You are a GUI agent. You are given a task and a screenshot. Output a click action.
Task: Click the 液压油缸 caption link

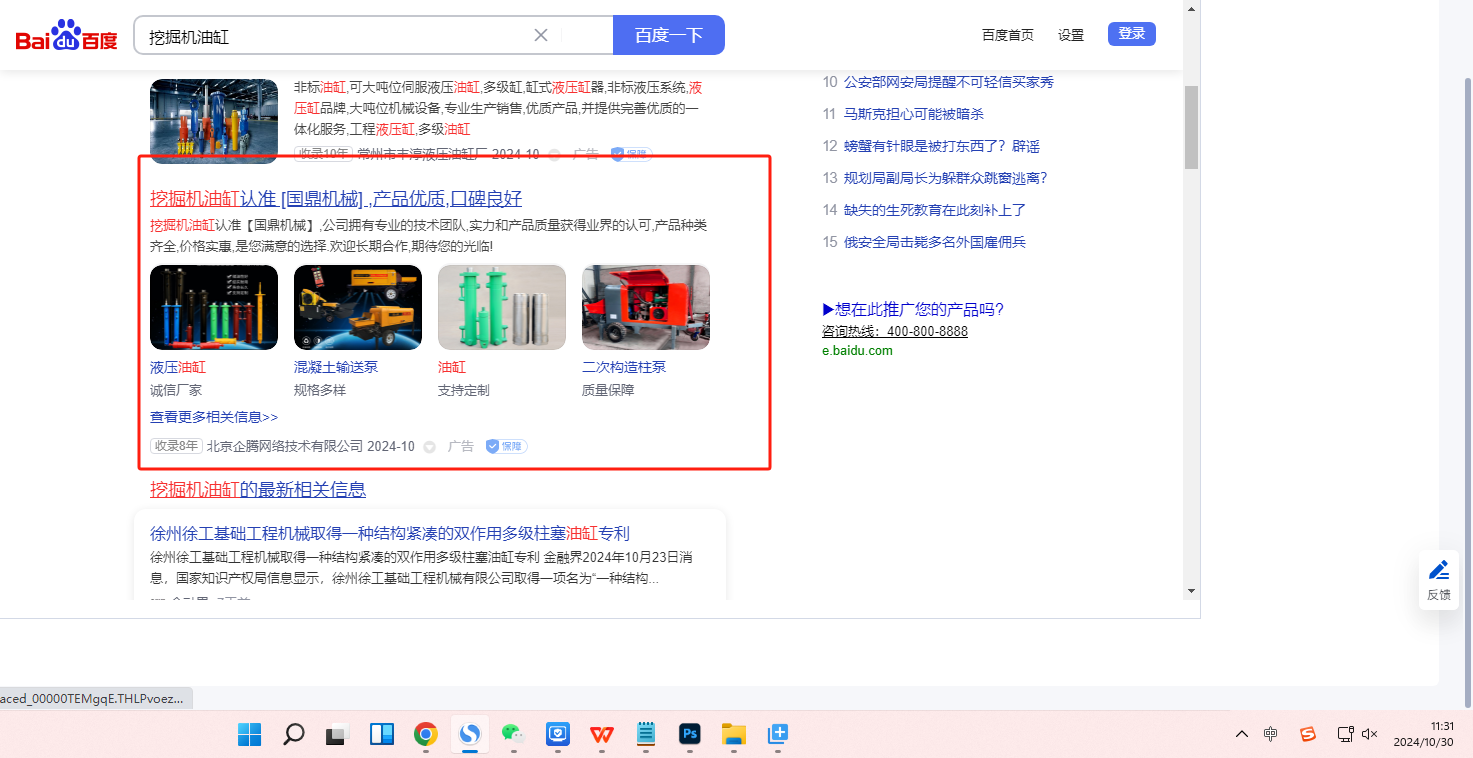point(178,367)
